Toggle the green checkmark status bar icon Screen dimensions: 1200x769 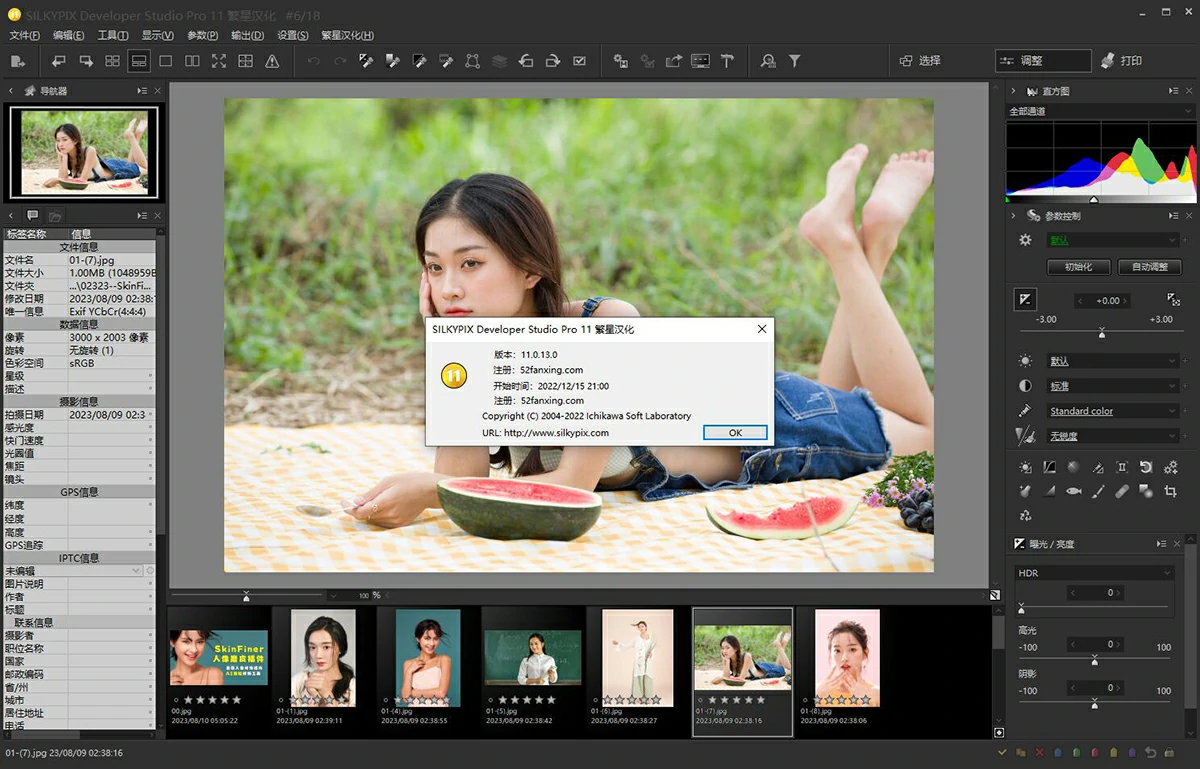coord(1002,752)
